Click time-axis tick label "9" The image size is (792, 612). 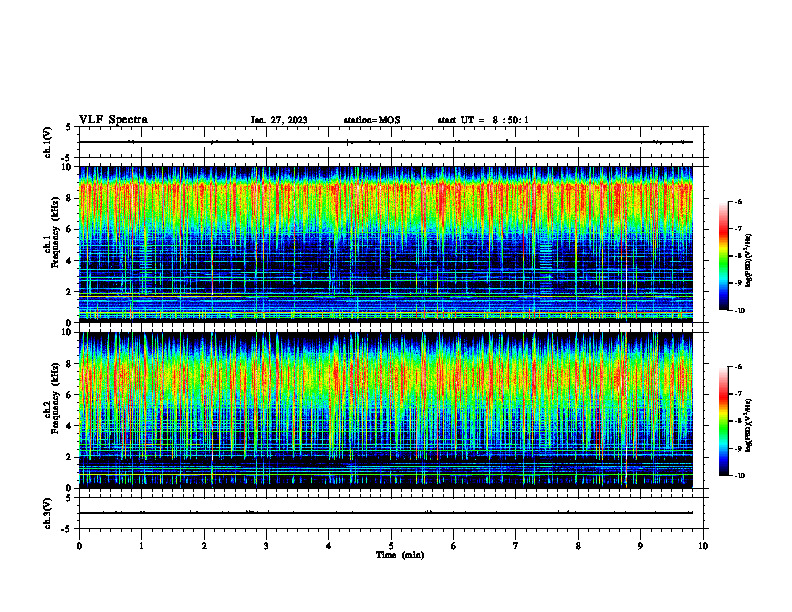640,546
